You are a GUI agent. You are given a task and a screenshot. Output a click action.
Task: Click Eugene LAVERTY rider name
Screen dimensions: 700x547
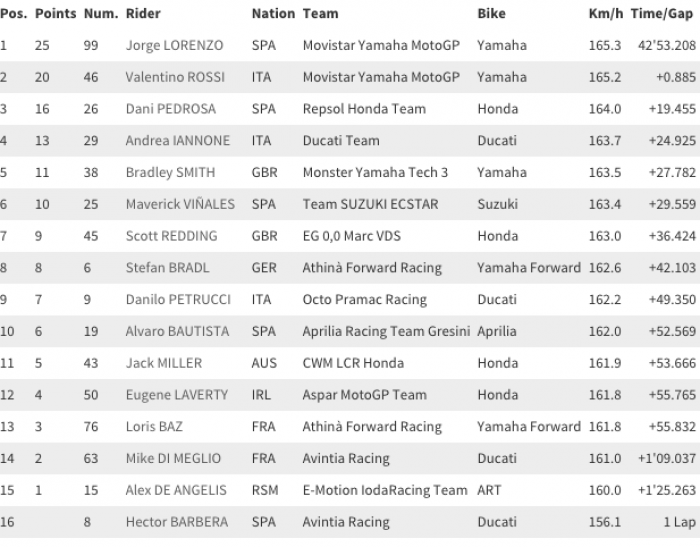tap(177, 395)
